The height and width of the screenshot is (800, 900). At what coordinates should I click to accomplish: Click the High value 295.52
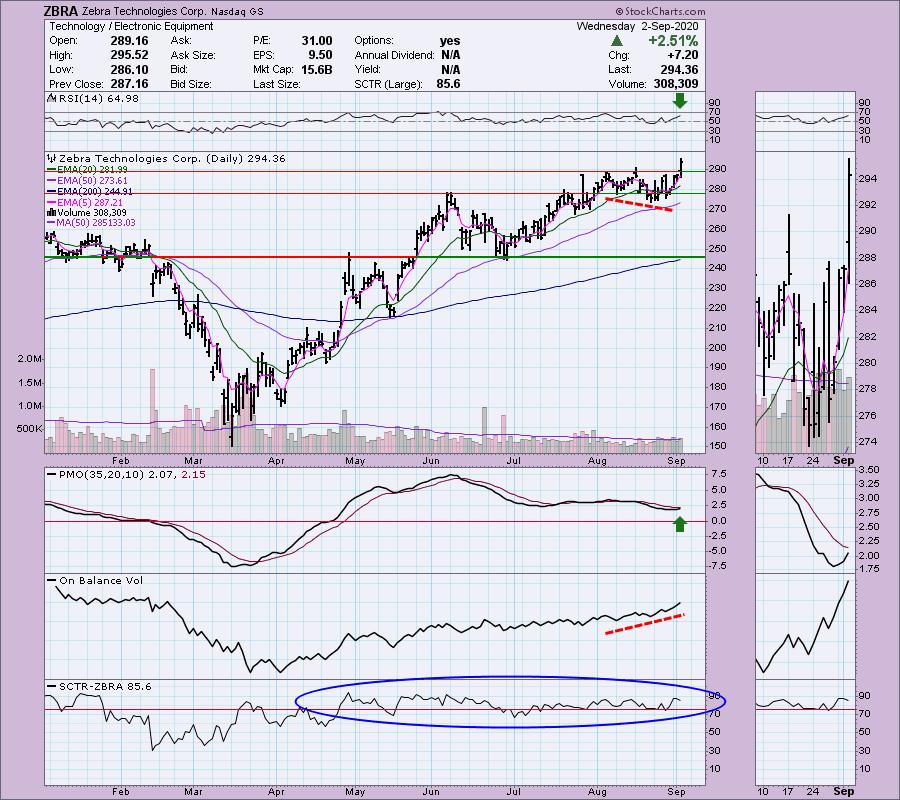pos(129,55)
